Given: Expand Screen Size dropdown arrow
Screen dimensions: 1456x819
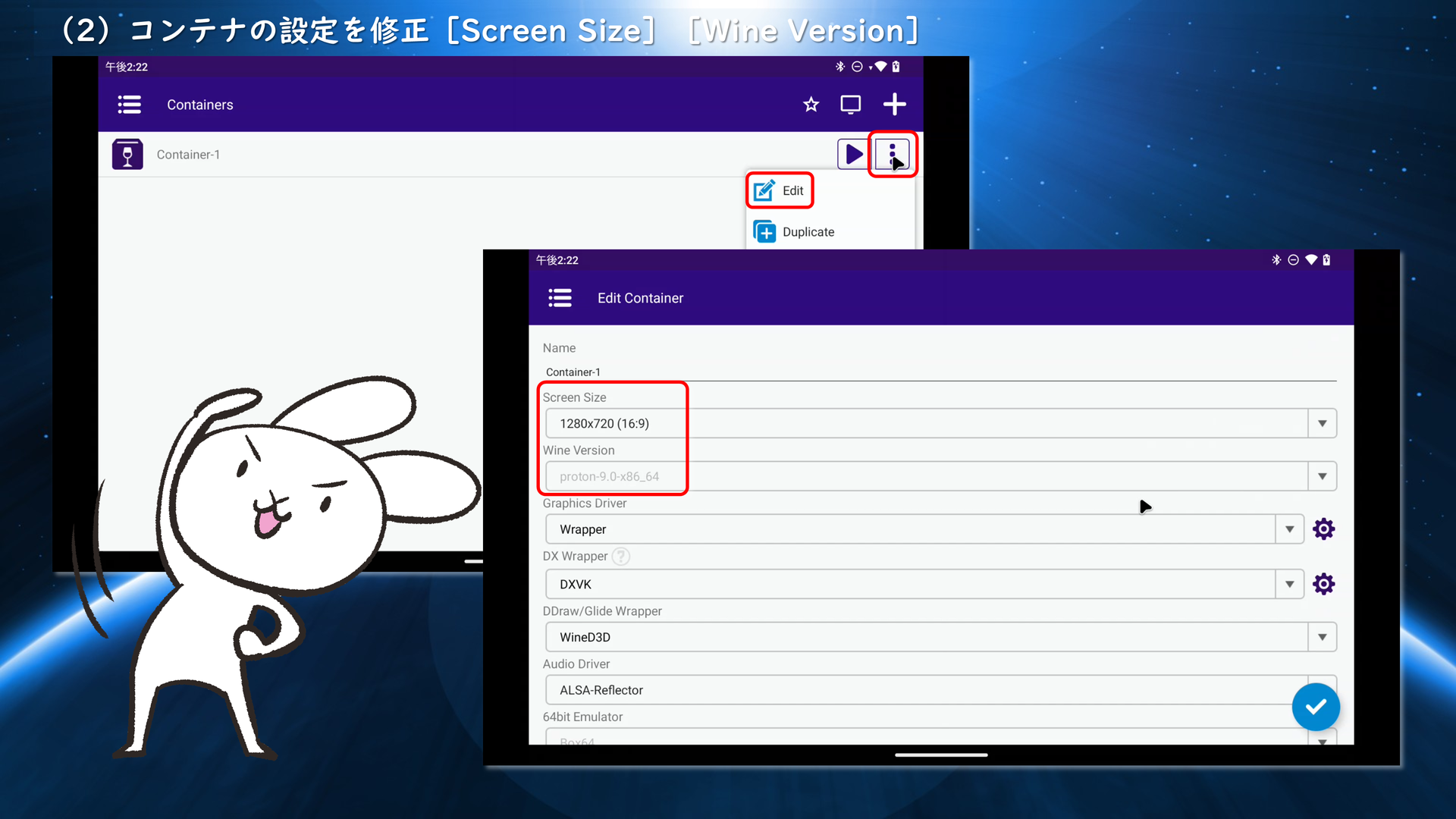Looking at the screenshot, I should [1322, 423].
